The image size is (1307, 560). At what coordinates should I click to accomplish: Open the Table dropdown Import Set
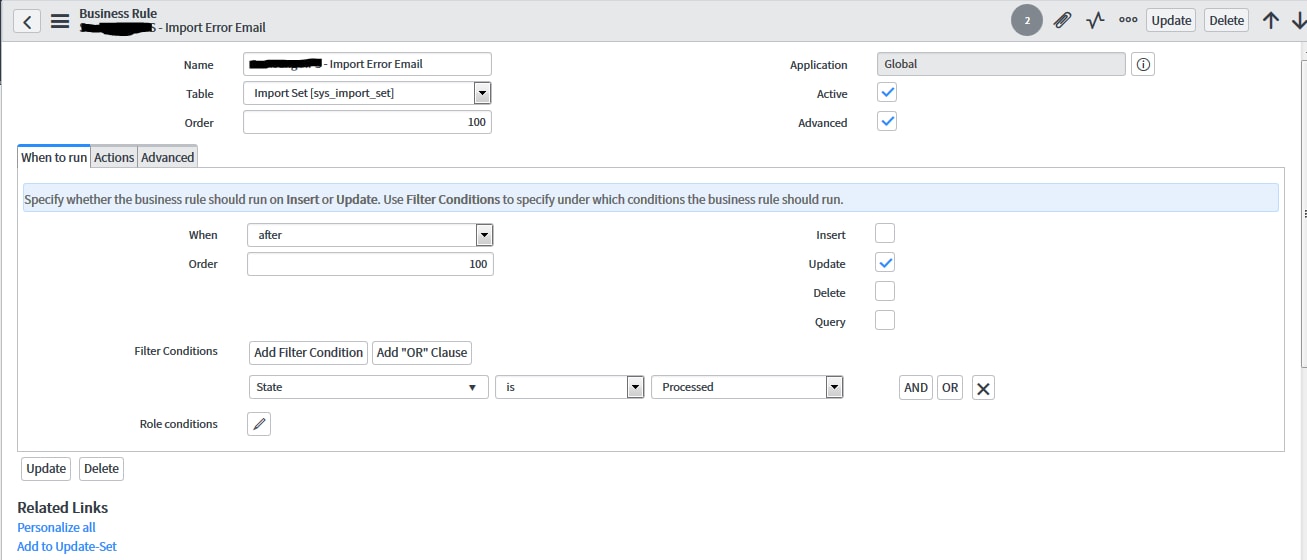click(367, 93)
